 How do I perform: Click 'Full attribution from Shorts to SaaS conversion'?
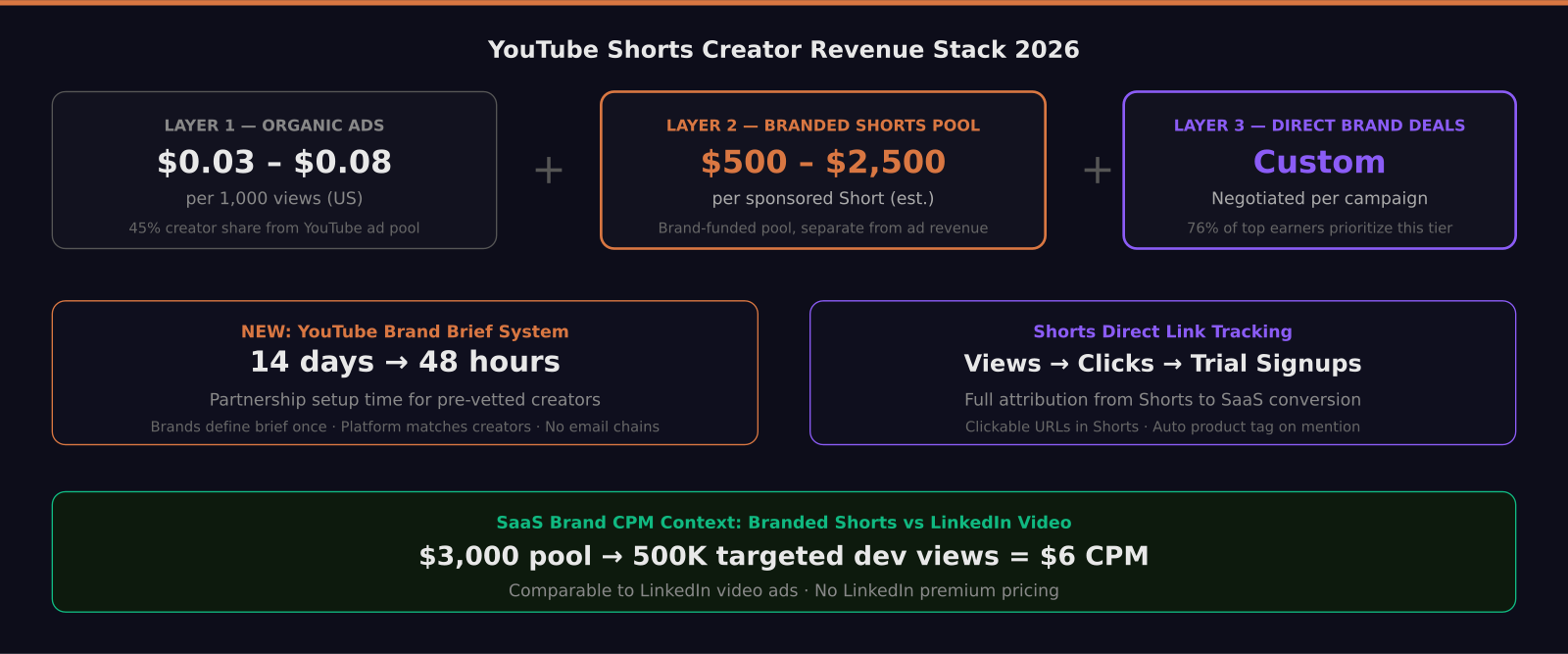click(1163, 400)
